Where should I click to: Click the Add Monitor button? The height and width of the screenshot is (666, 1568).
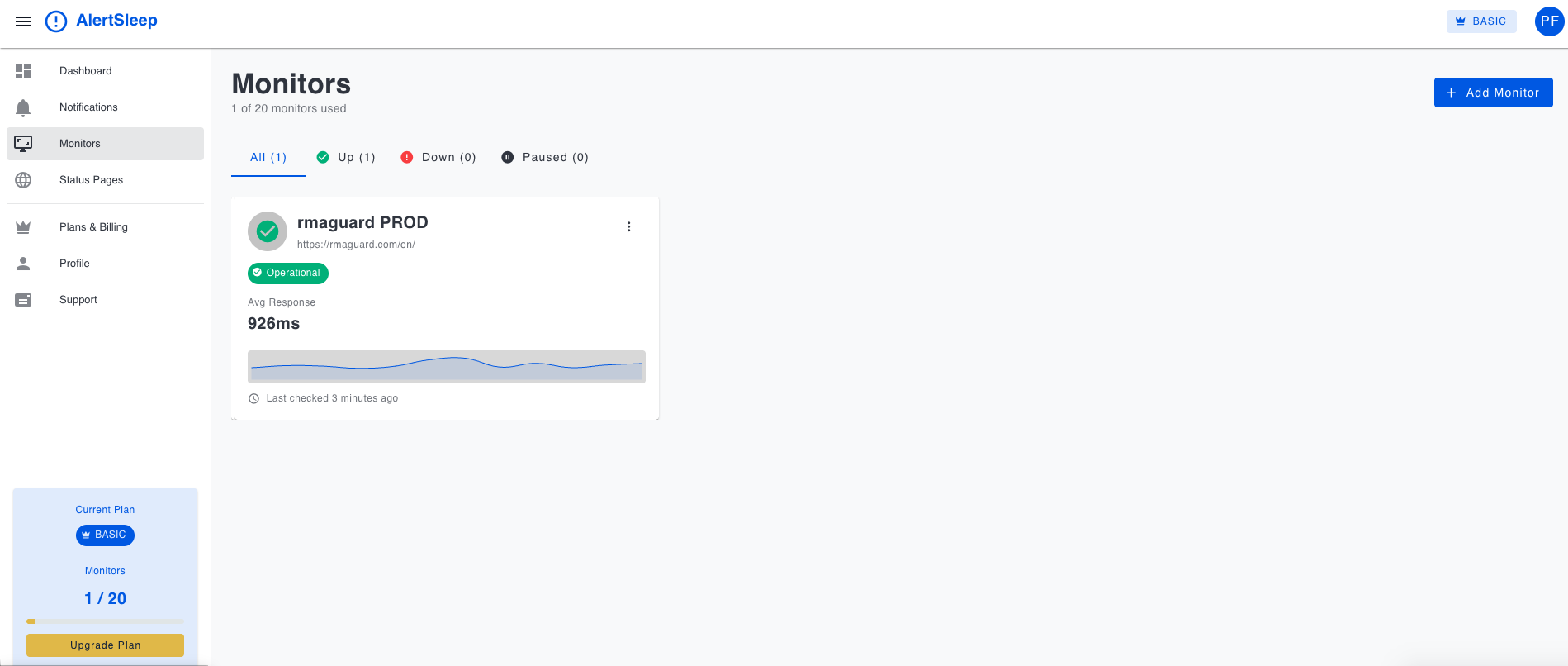pyautogui.click(x=1493, y=93)
